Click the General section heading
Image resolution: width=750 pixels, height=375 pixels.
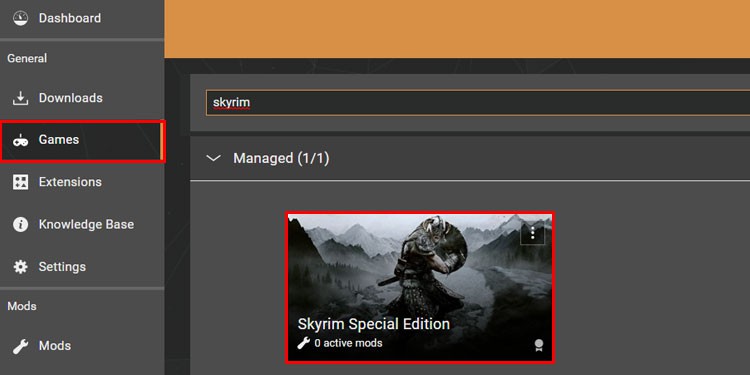pyautogui.click(x=27, y=58)
